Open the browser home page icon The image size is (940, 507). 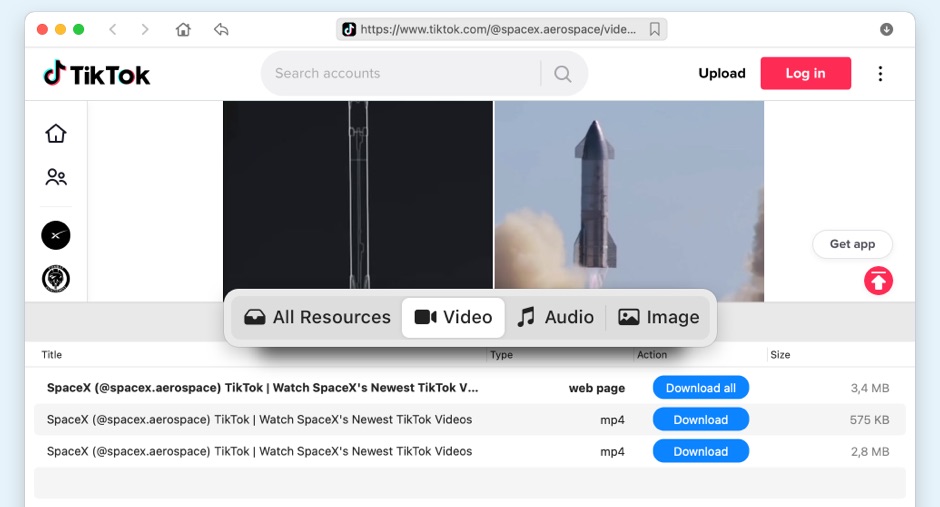point(183,29)
